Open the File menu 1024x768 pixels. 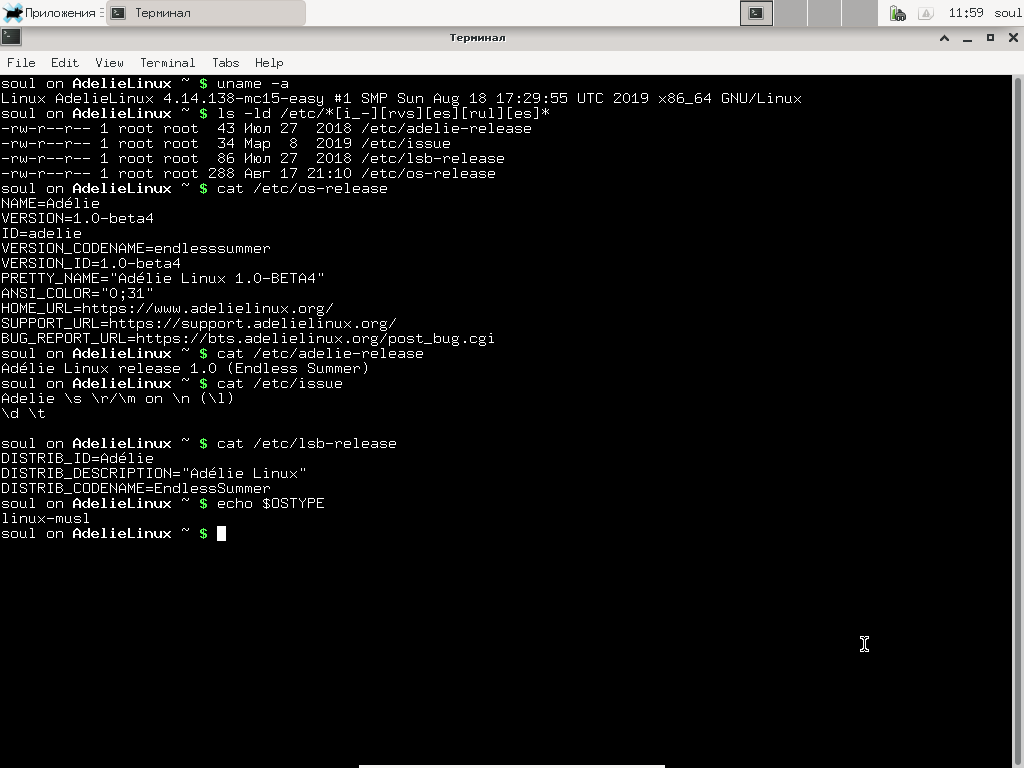(x=21, y=63)
